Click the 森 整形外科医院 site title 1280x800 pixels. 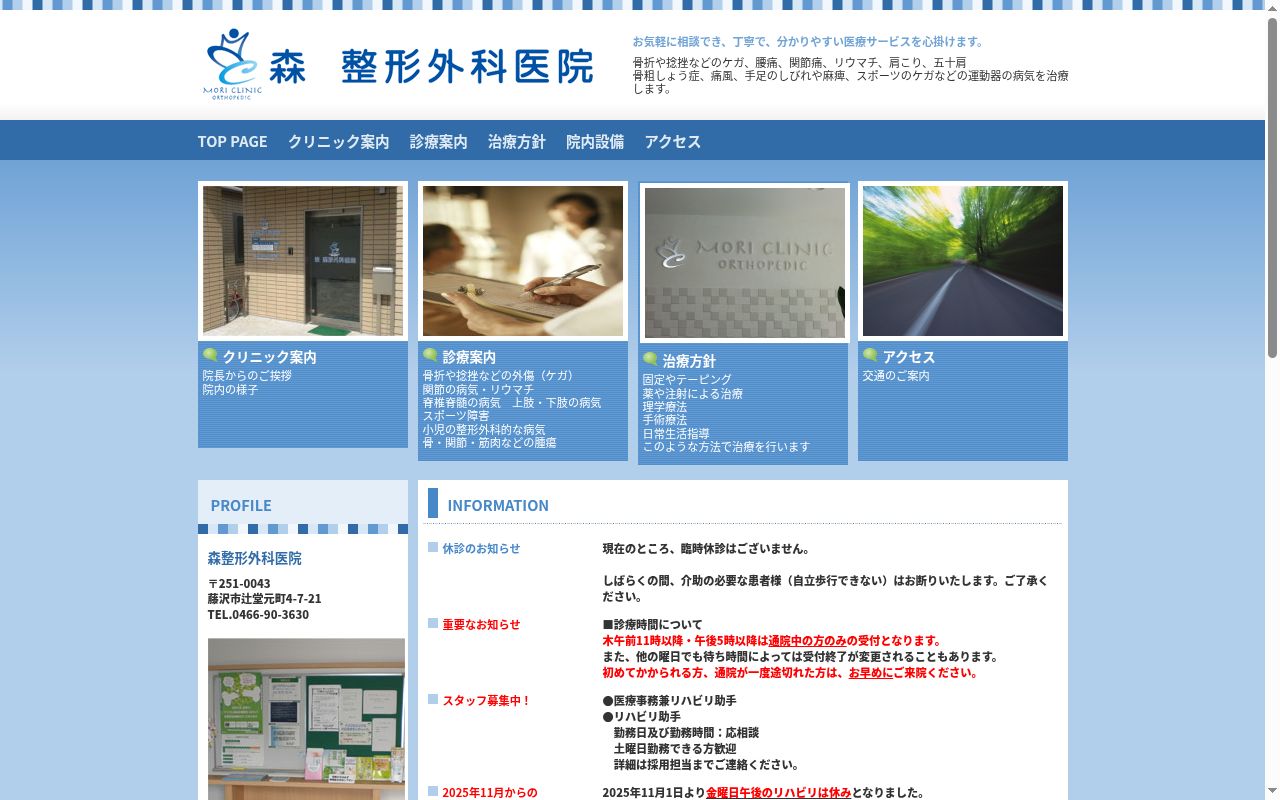point(431,66)
